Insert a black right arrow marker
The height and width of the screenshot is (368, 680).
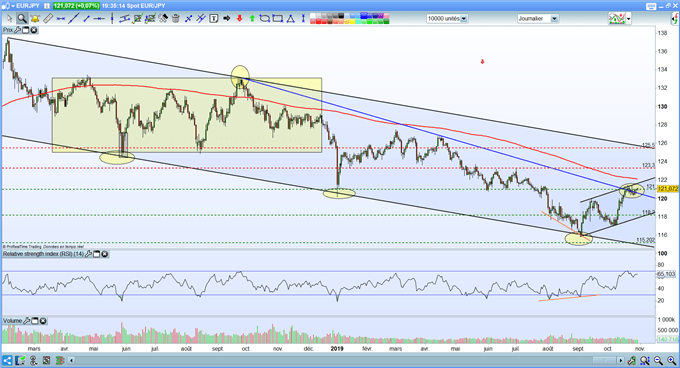226,19
